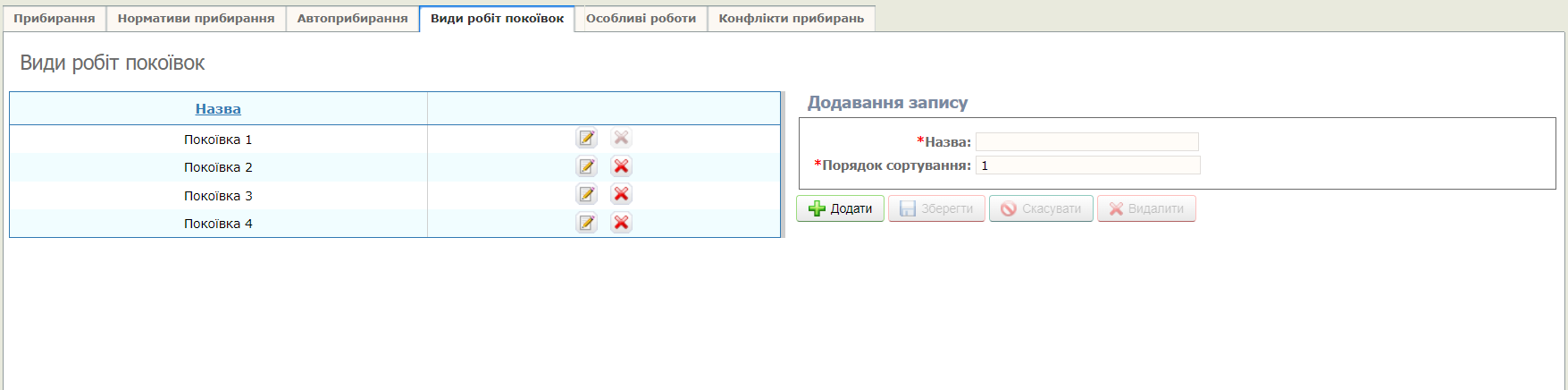Sort table by Назва column header
1568x390 pixels.
coord(218,109)
